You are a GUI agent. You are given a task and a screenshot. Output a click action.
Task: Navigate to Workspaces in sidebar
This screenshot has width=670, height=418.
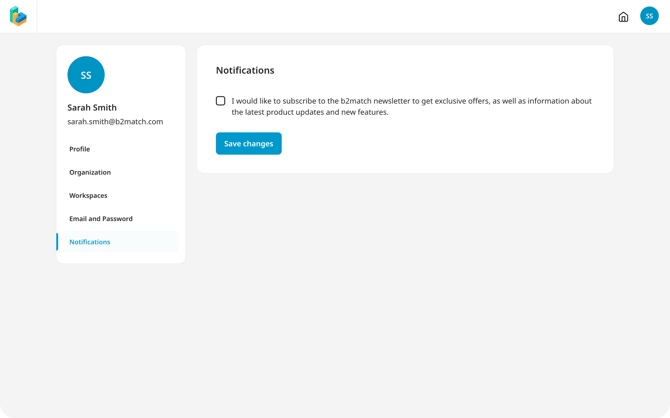(x=88, y=196)
